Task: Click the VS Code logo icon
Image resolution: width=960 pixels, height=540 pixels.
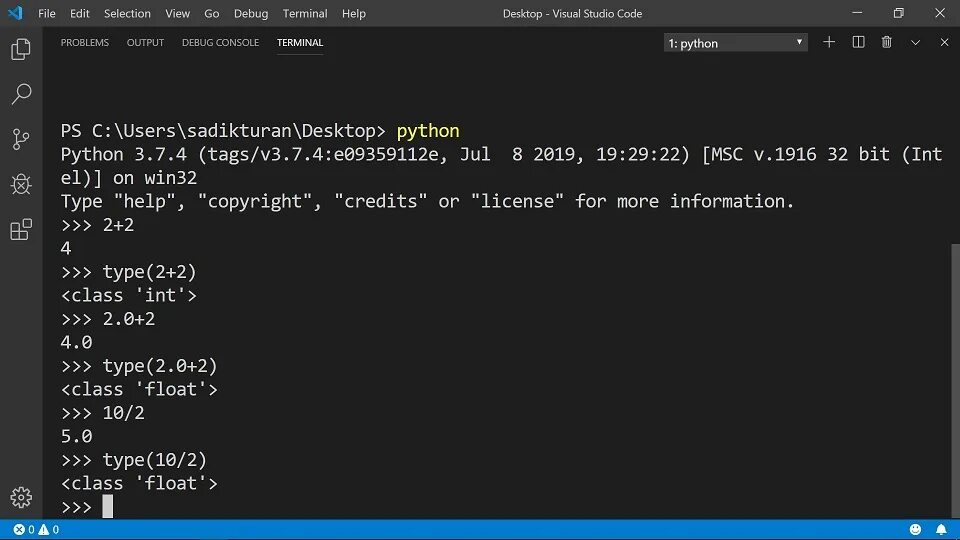Action: (15, 13)
